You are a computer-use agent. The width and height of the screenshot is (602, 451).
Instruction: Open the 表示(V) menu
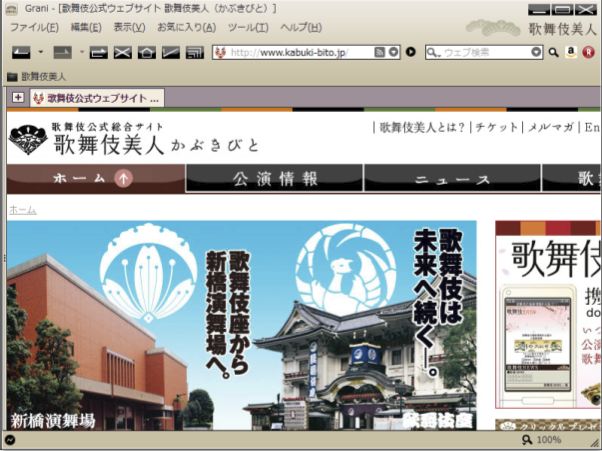tap(129, 28)
